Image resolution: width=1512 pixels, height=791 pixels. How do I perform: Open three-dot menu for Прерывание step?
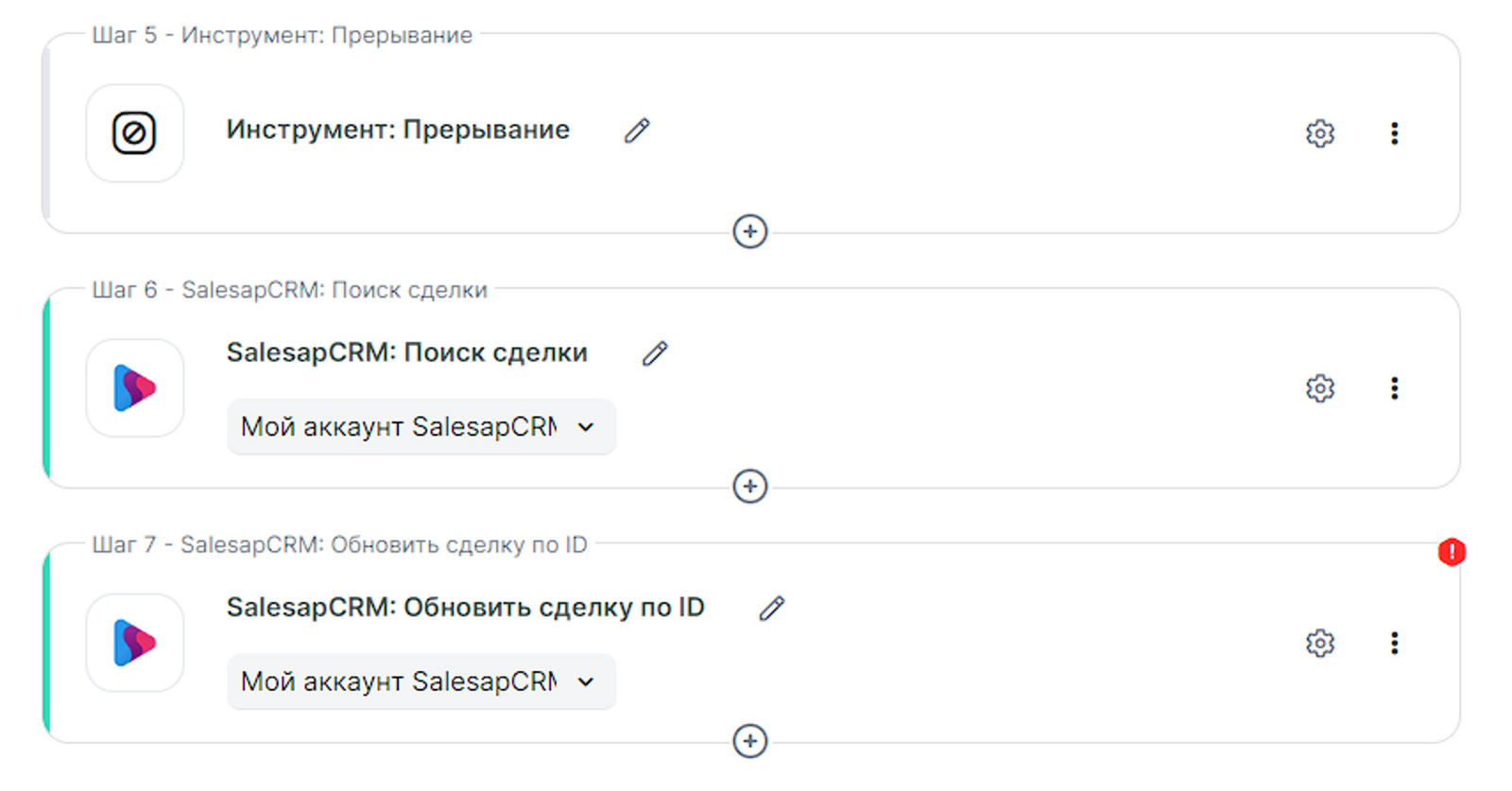[x=1394, y=133]
